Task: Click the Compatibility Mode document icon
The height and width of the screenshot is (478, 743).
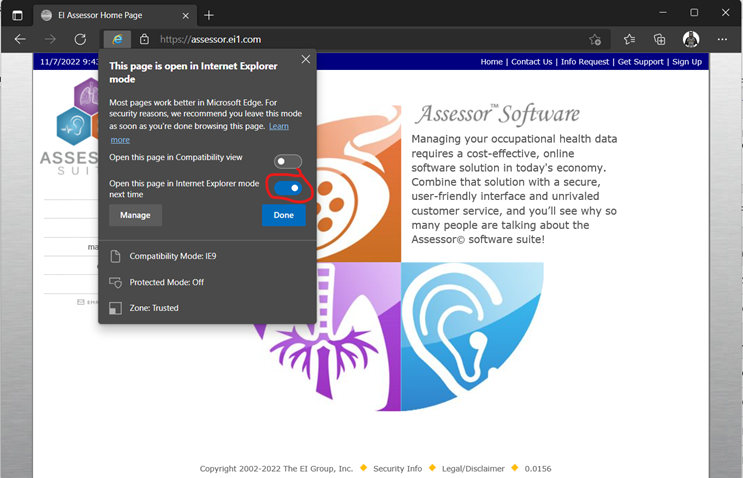Action: point(115,256)
